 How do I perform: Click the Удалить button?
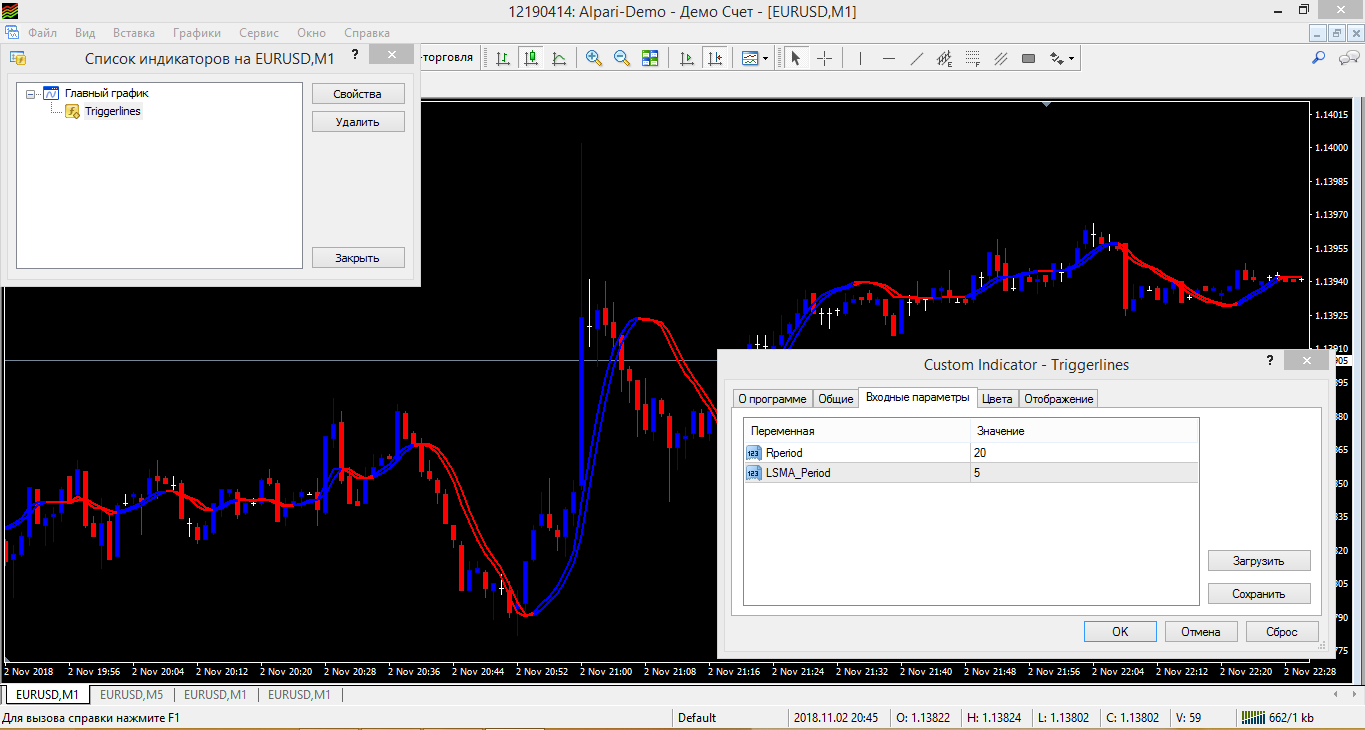358,122
